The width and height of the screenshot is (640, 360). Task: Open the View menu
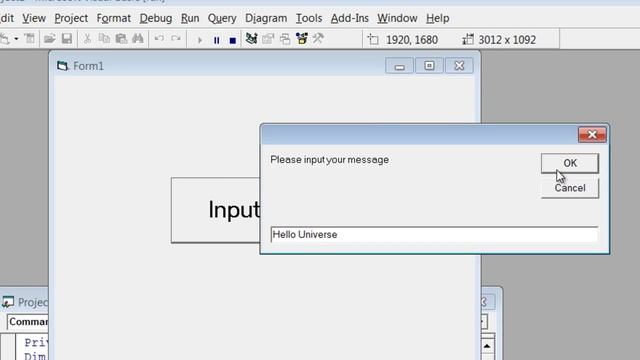34,18
